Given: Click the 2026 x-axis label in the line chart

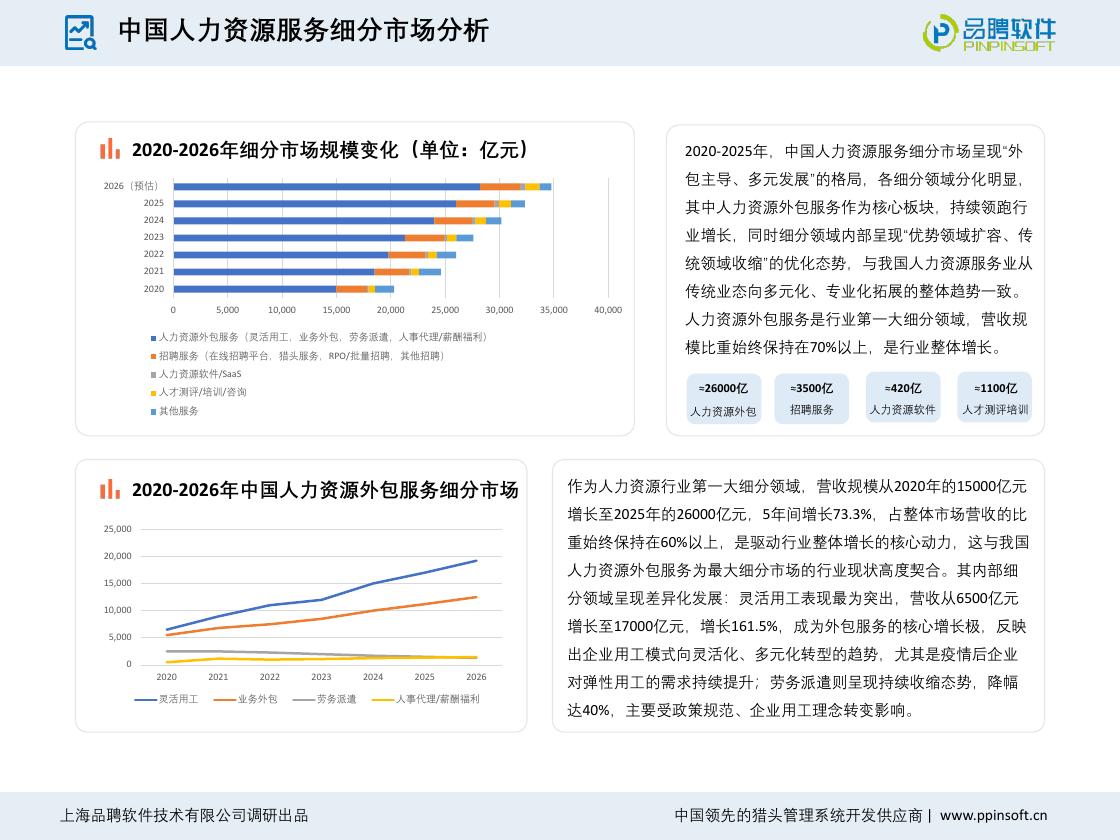Looking at the screenshot, I should click(x=476, y=677).
